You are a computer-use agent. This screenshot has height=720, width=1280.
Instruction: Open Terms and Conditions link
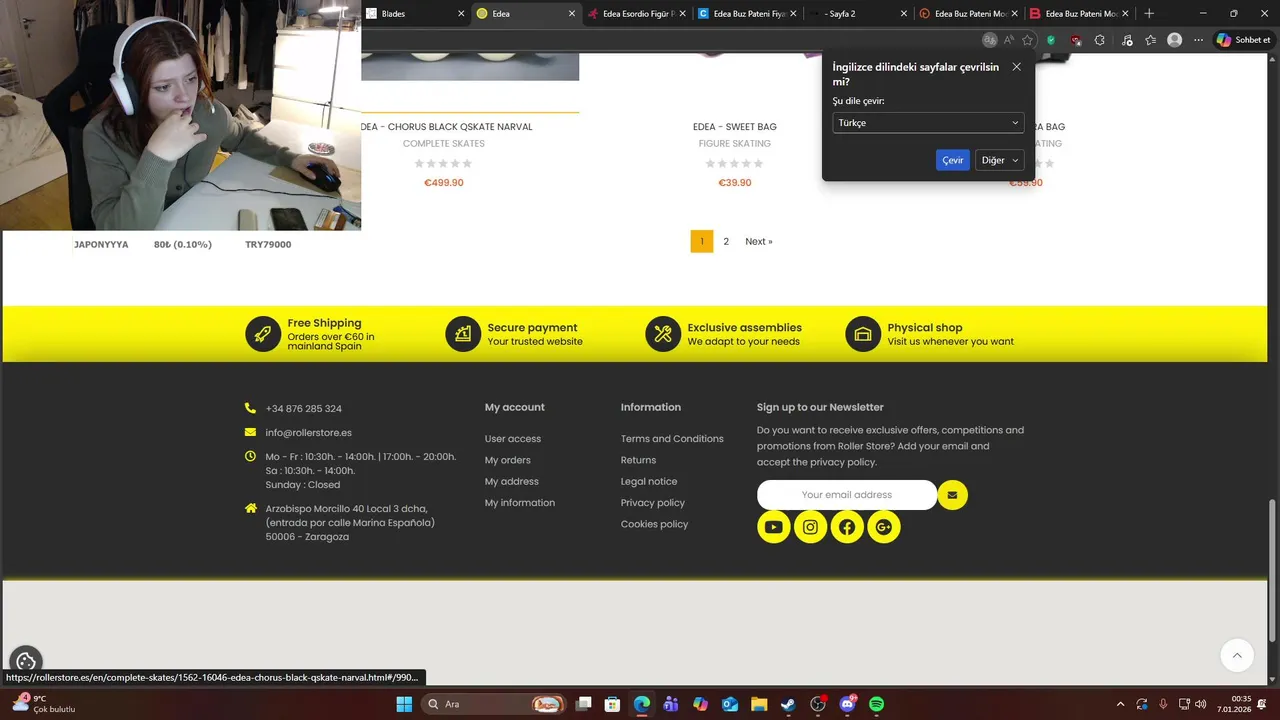coord(672,439)
